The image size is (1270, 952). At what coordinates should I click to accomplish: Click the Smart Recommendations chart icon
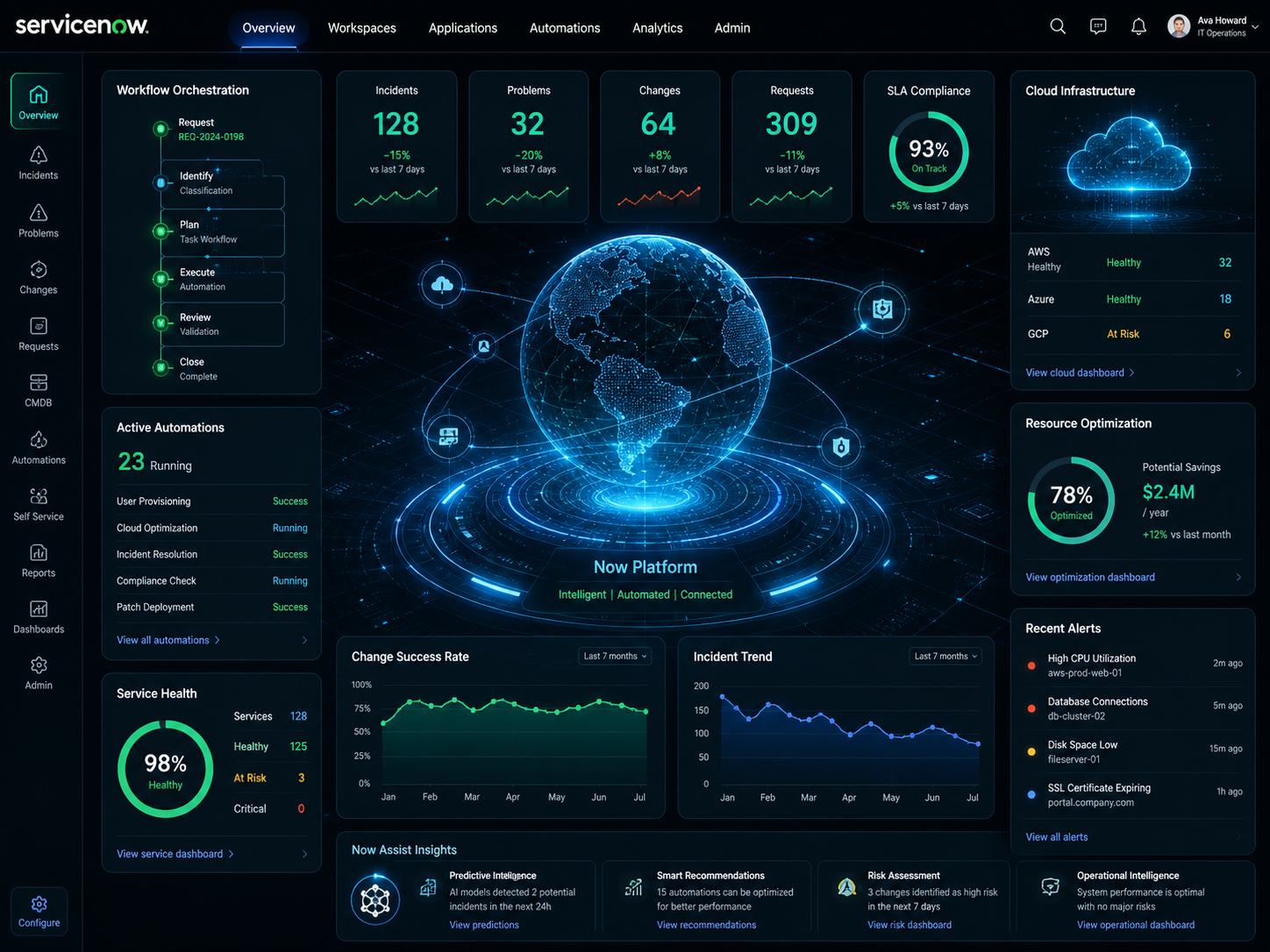point(633,887)
